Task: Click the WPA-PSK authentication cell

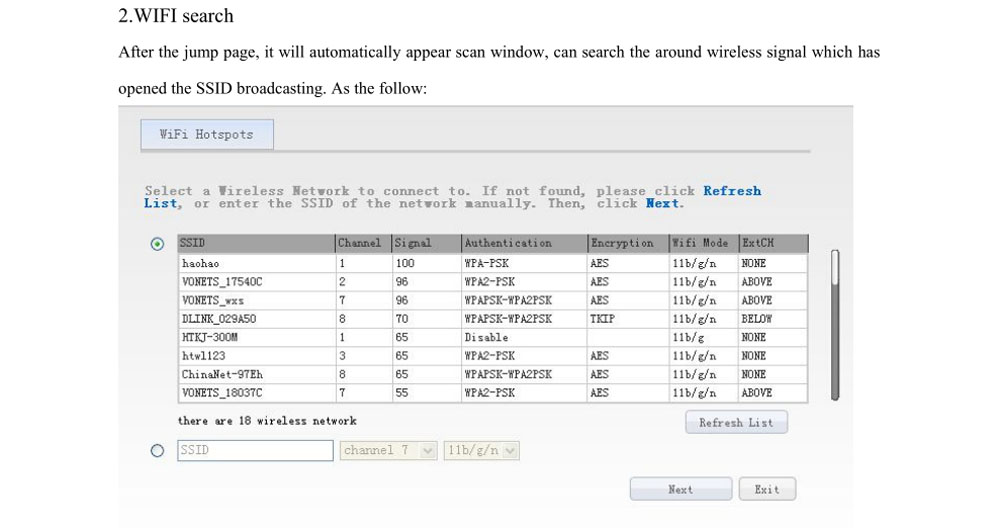Action: pos(524,263)
